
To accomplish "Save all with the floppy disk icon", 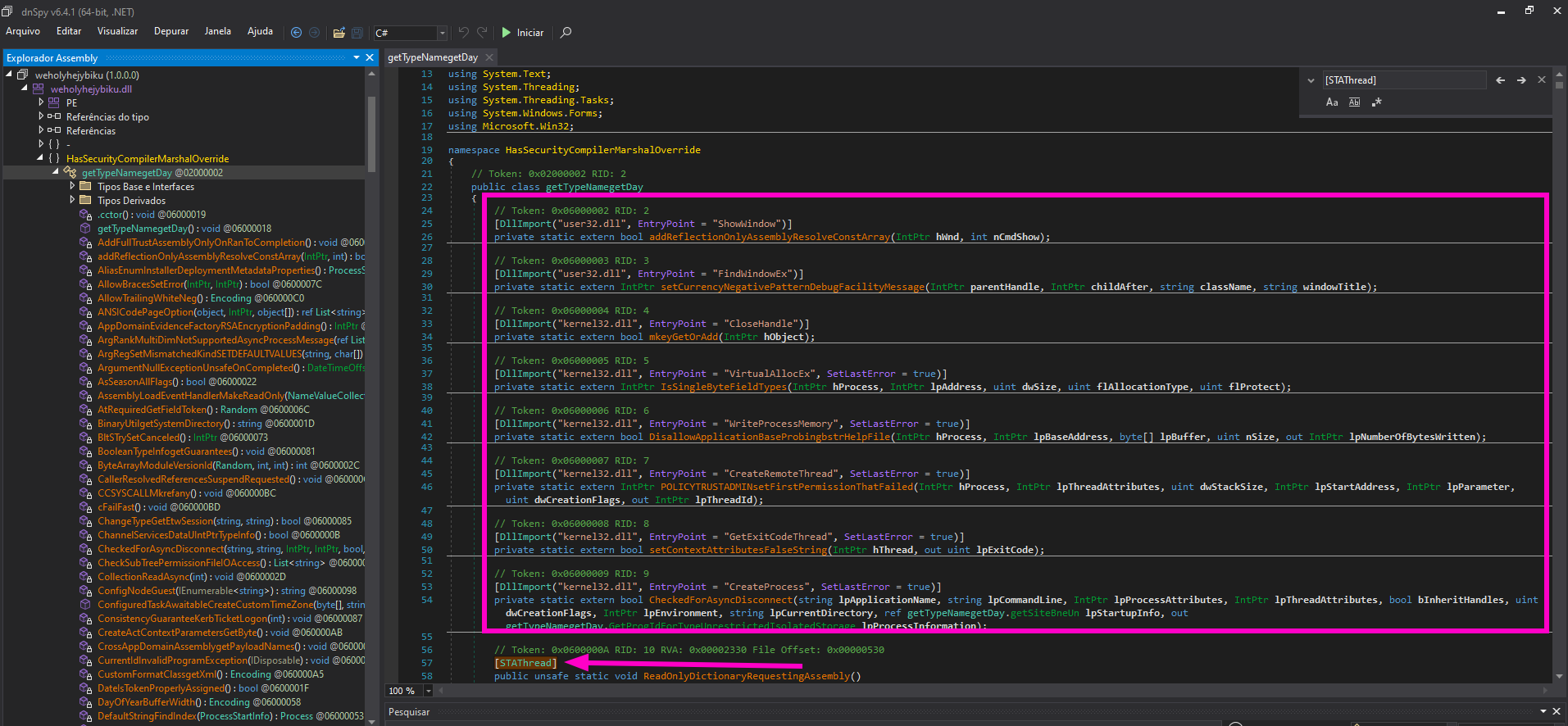I will [x=357, y=33].
